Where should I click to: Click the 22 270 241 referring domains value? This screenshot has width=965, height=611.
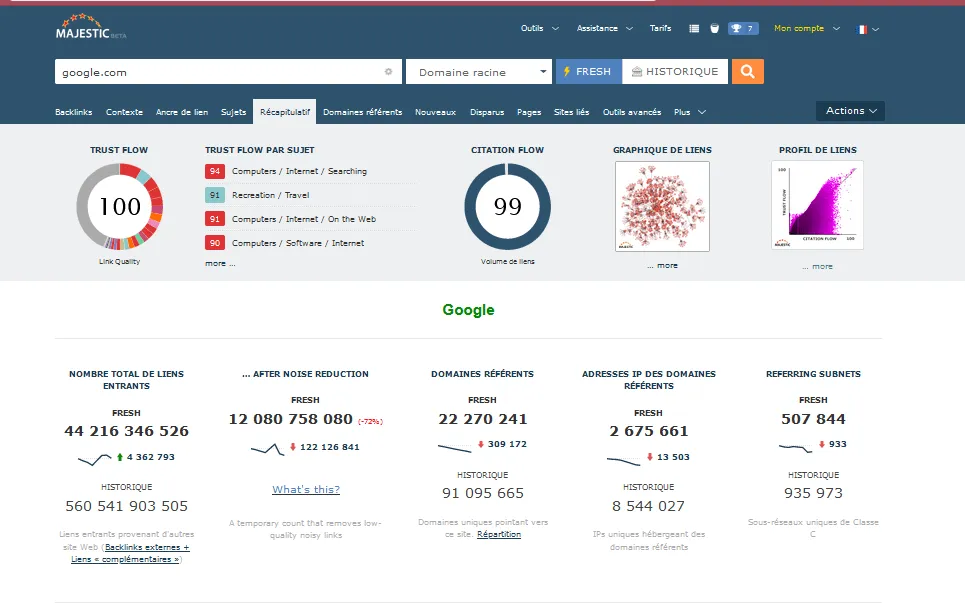[x=482, y=419]
